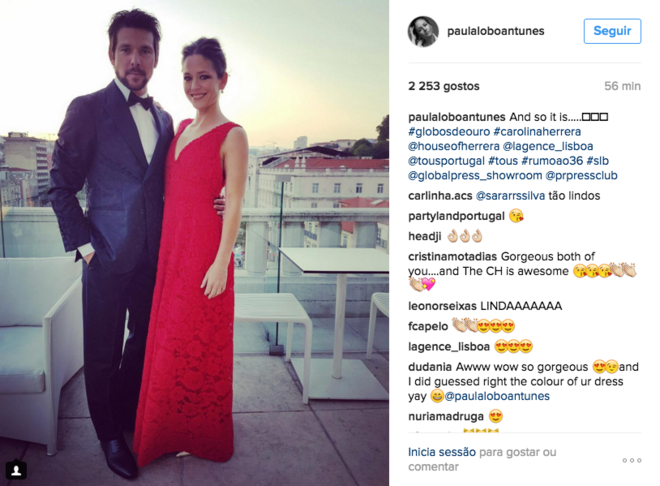
Task: Open the #carolinaherrera hashtag
Action: (x=537, y=132)
